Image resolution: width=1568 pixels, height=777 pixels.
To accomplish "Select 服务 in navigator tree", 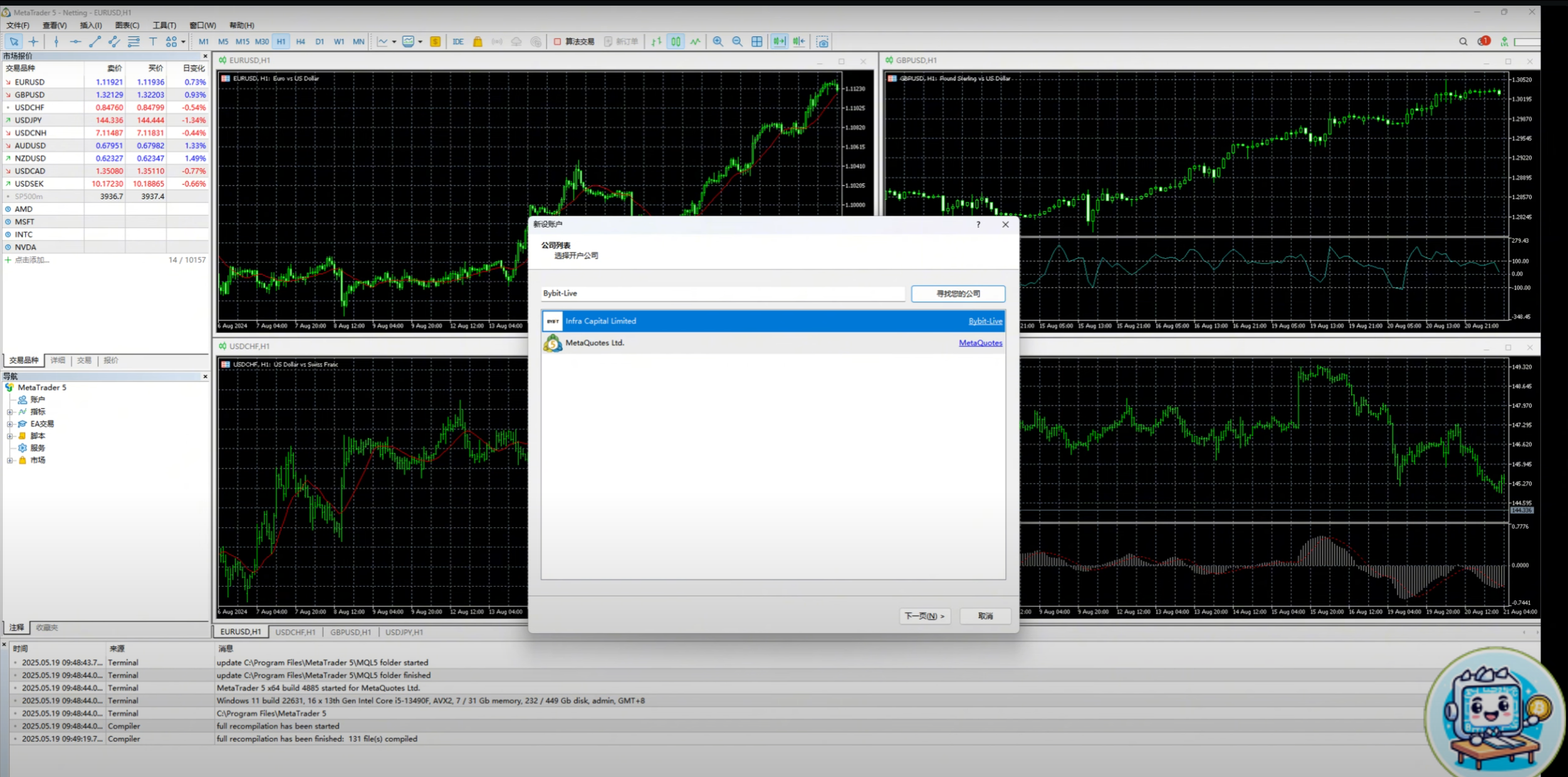I will coord(38,448).
